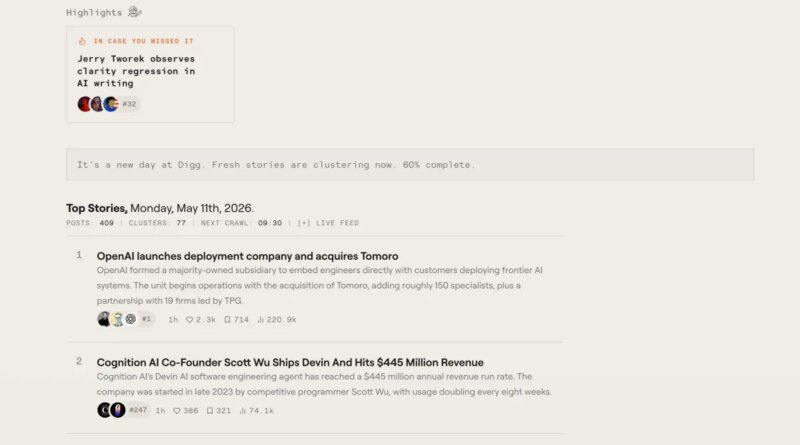The image size is (800, 445).
Task: Click the Cognition story summary paragraph
Action: point(324,384)
